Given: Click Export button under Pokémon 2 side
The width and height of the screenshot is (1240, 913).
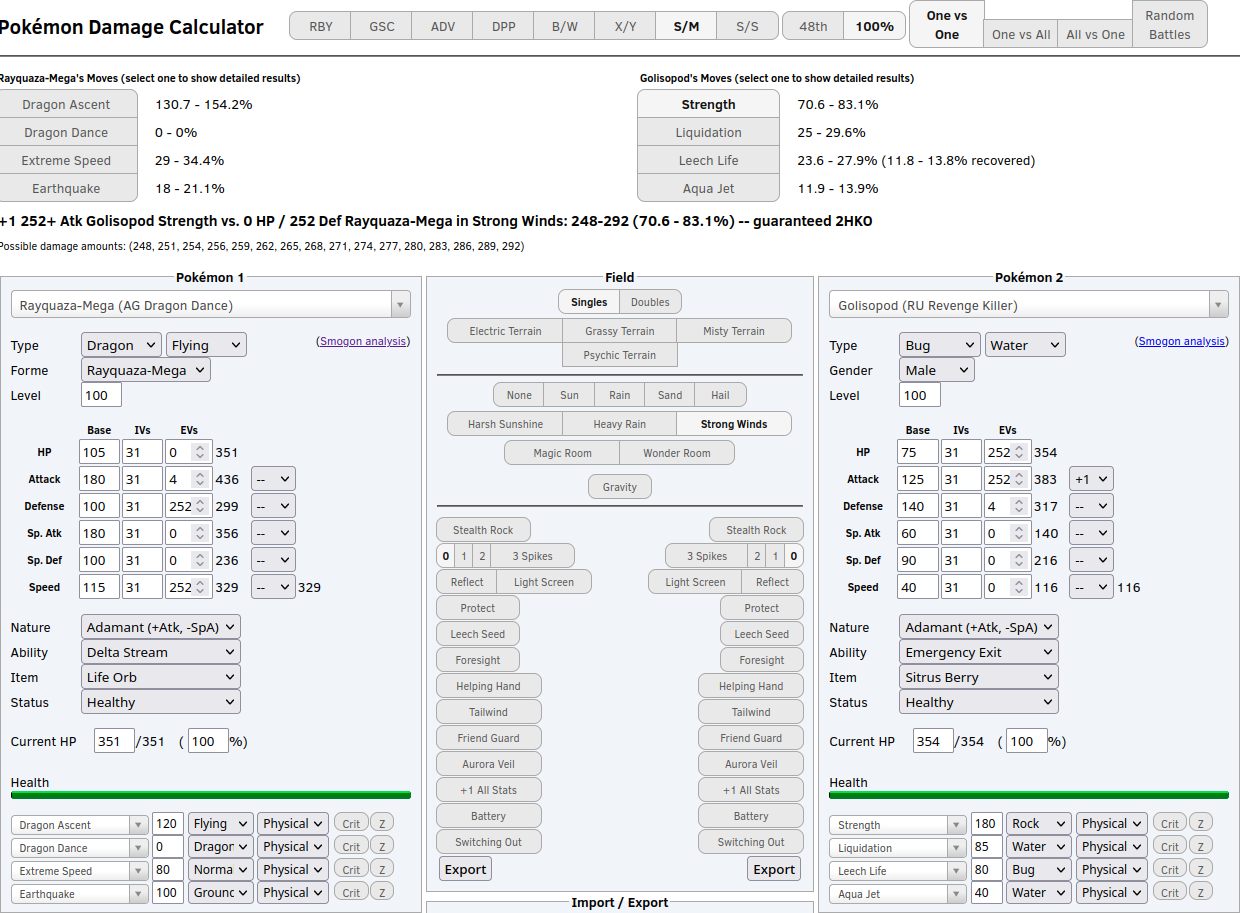Looking at the screenshot, I should point(774,869).
